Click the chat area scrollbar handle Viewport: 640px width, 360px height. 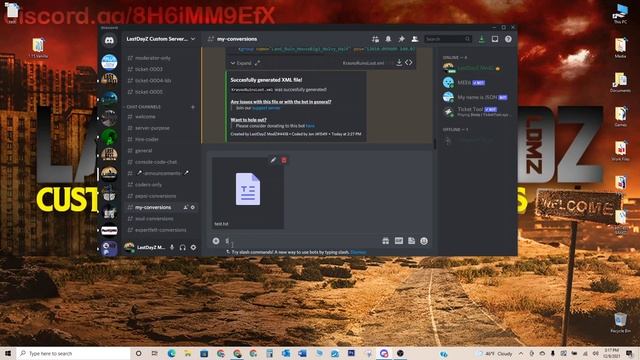pyautogui.click(x=435, y=143)
